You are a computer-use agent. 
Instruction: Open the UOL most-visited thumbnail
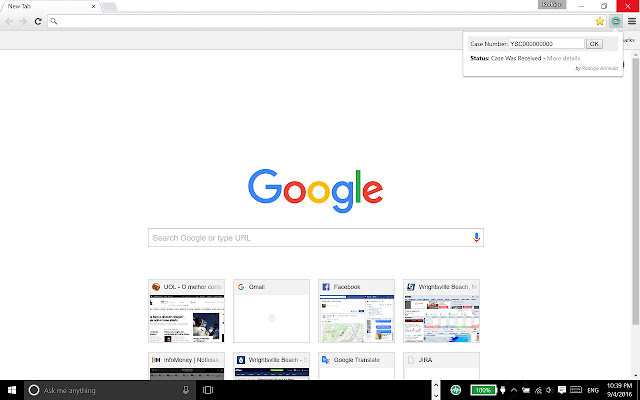pos(186,311)
